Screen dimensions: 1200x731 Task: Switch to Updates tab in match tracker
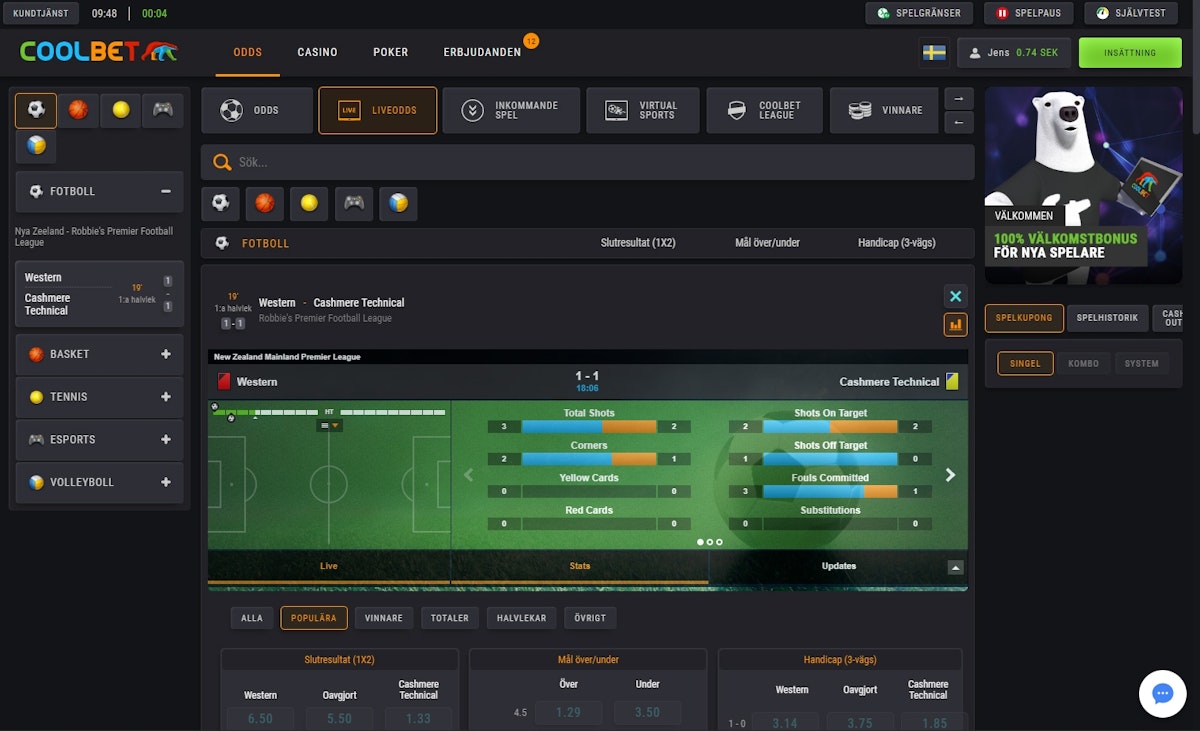(838, 566)
